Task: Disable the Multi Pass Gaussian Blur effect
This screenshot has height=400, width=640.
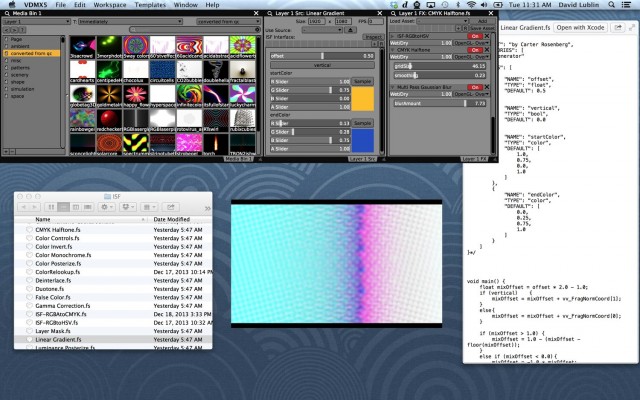Action: click(474, 88)
